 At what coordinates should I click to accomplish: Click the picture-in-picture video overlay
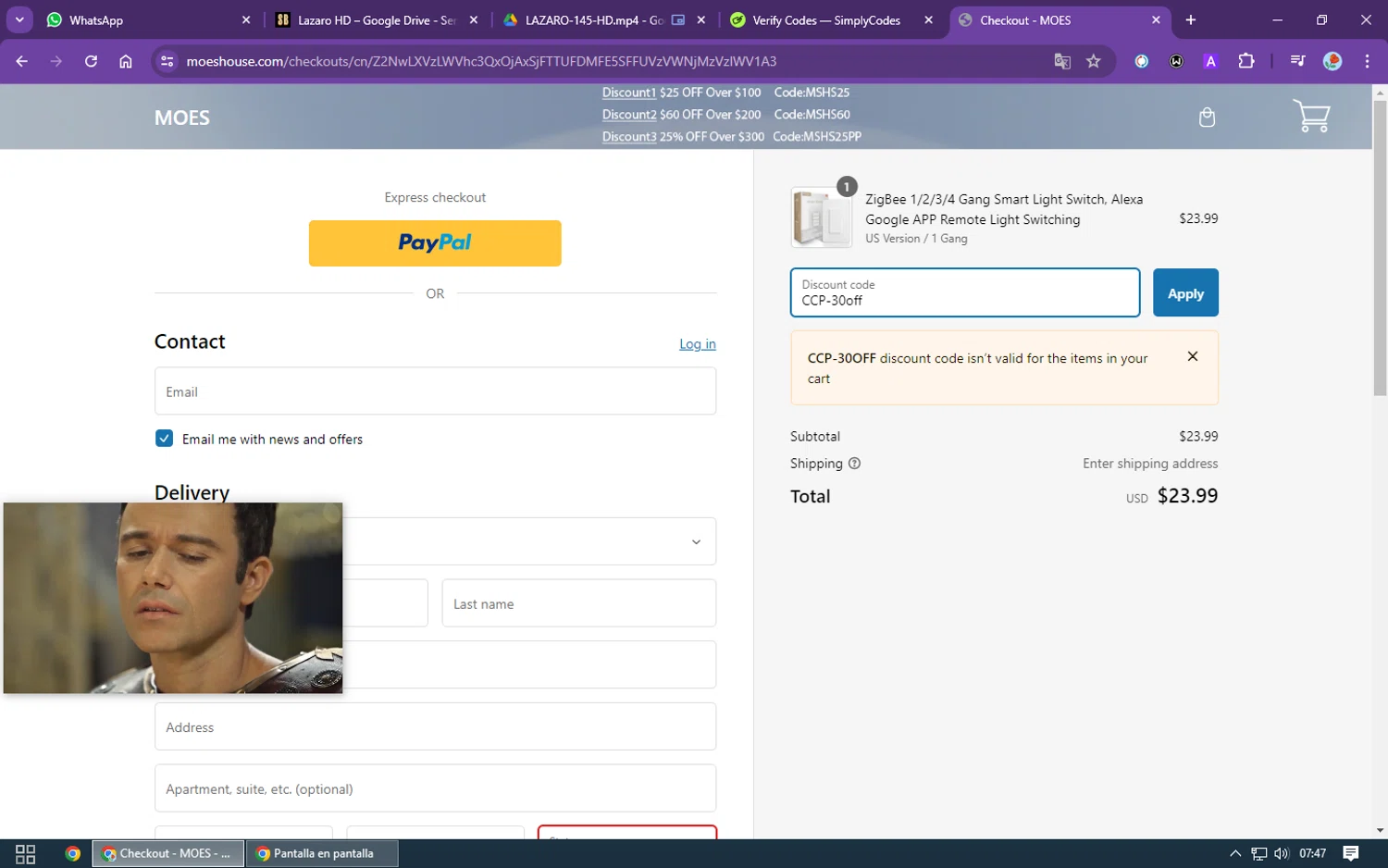coord(173,598)
